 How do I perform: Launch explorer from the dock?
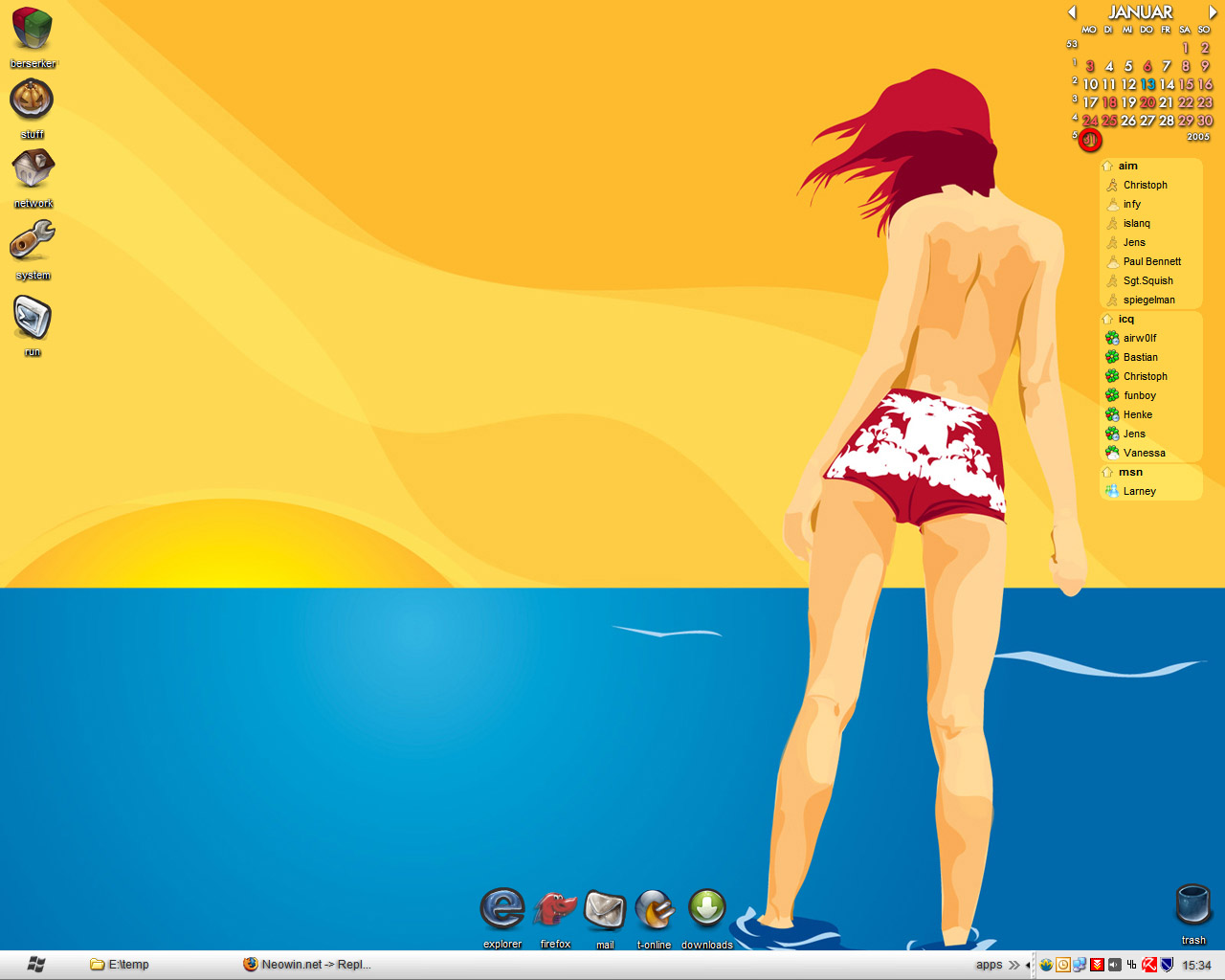502,909
